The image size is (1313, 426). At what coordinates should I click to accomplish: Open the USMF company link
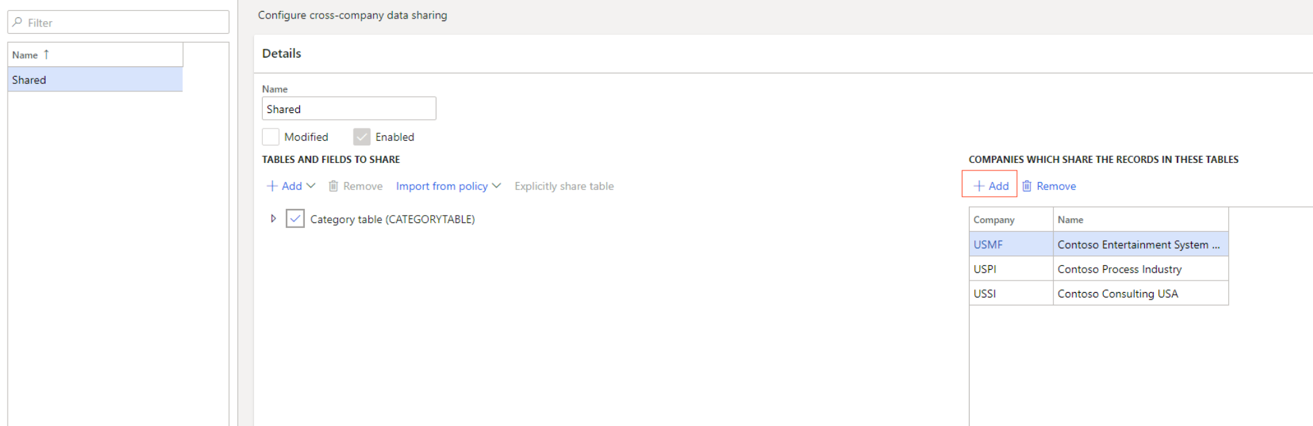coord(988,244)
